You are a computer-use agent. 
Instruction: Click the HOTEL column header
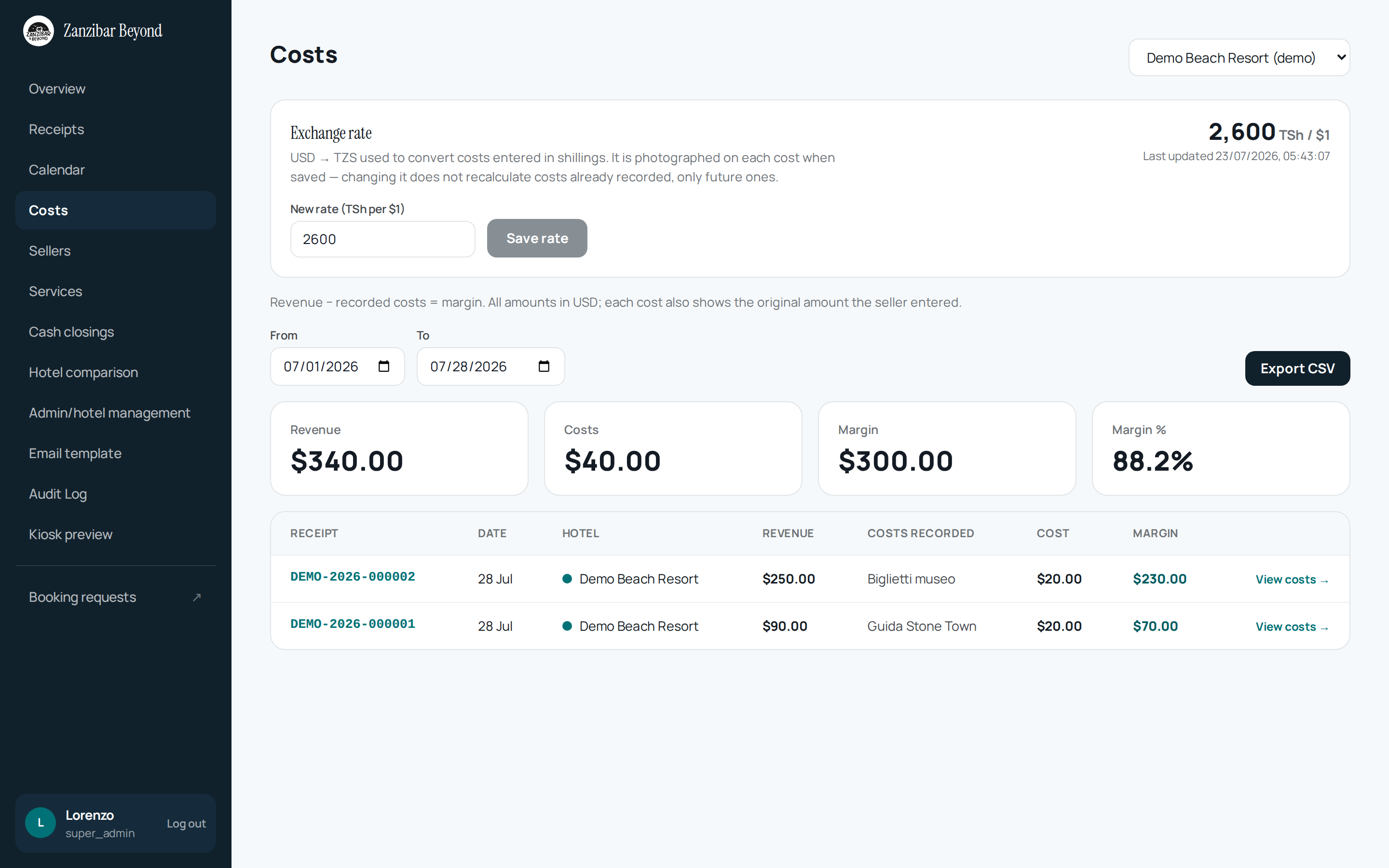(x=580, y=533)
